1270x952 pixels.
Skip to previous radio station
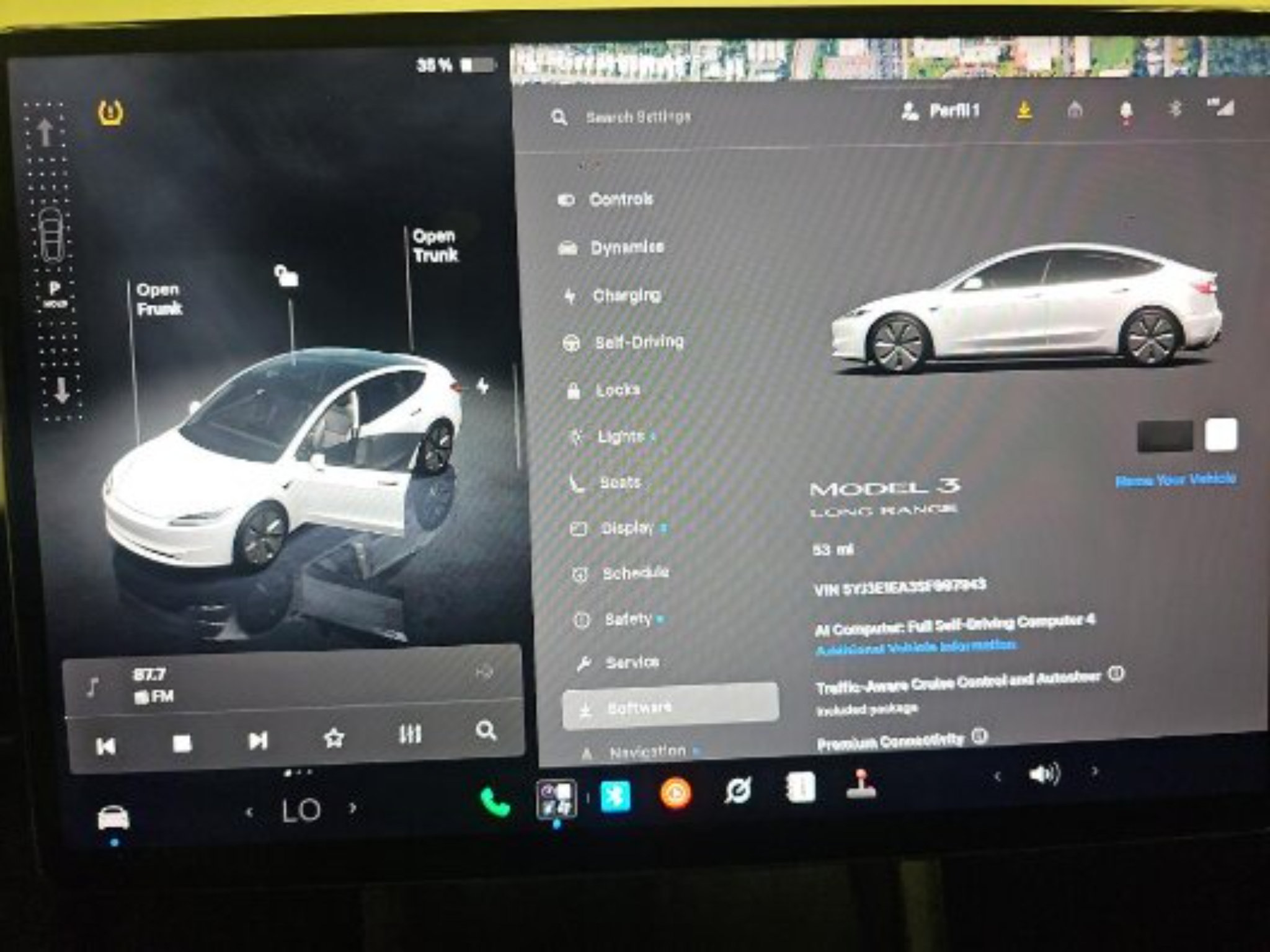pos(106,746)
